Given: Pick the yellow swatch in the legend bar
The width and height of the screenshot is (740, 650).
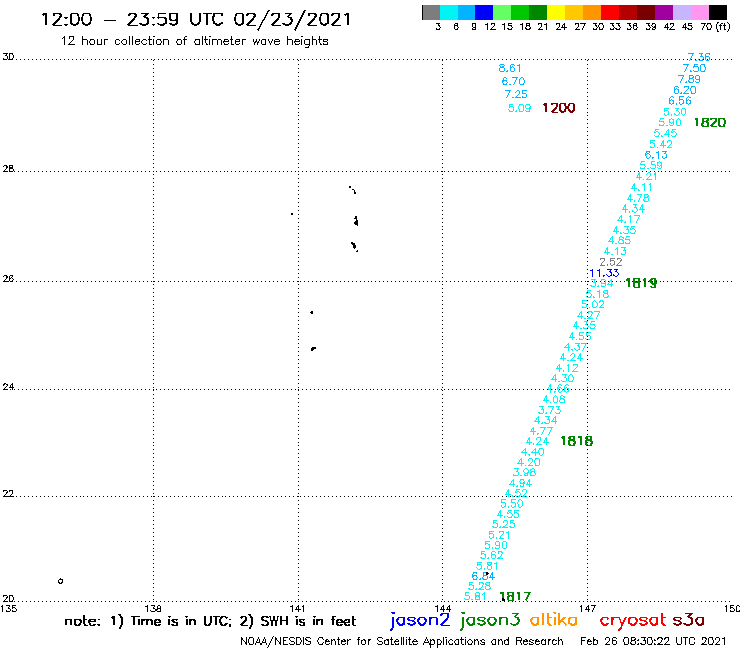Looking at the screenshot, I should click(x=556, y=12).
